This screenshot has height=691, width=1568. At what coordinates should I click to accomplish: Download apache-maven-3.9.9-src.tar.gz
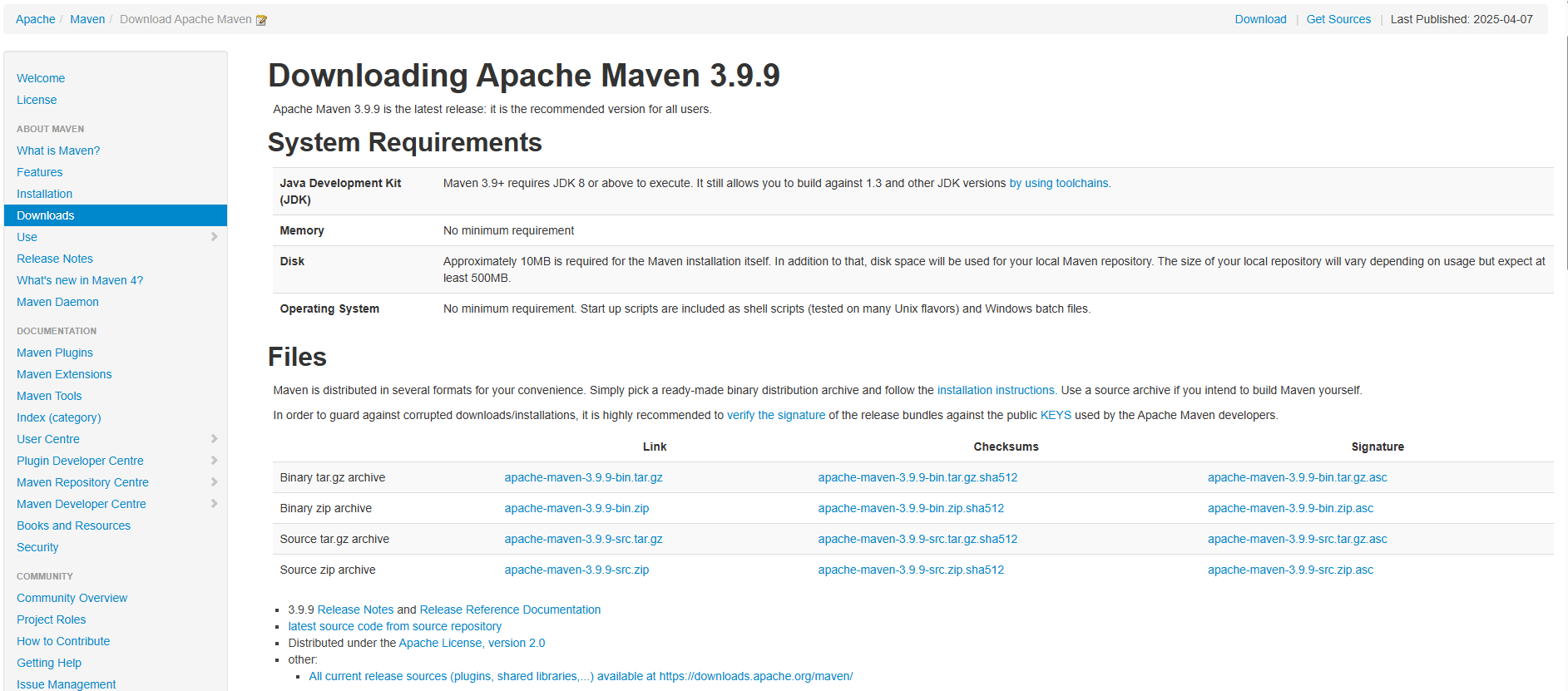click(583, 539)
